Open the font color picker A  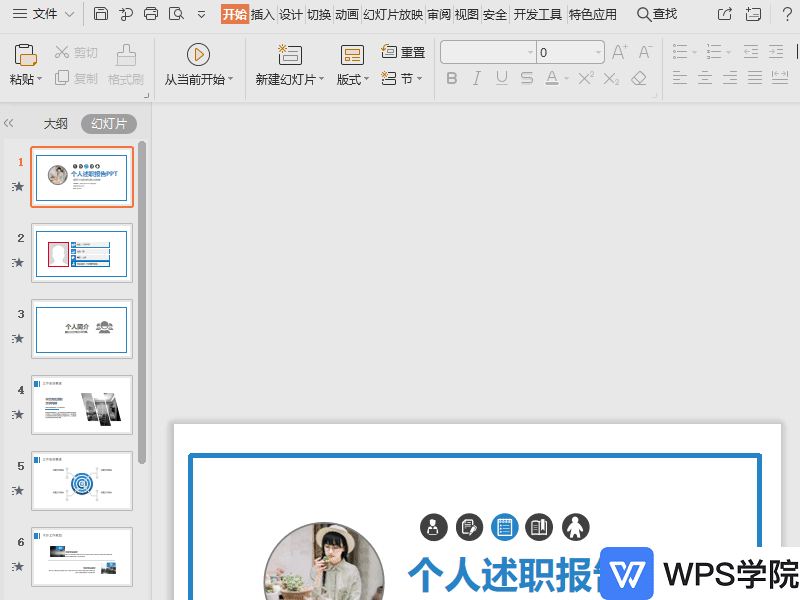pos(553,78)
